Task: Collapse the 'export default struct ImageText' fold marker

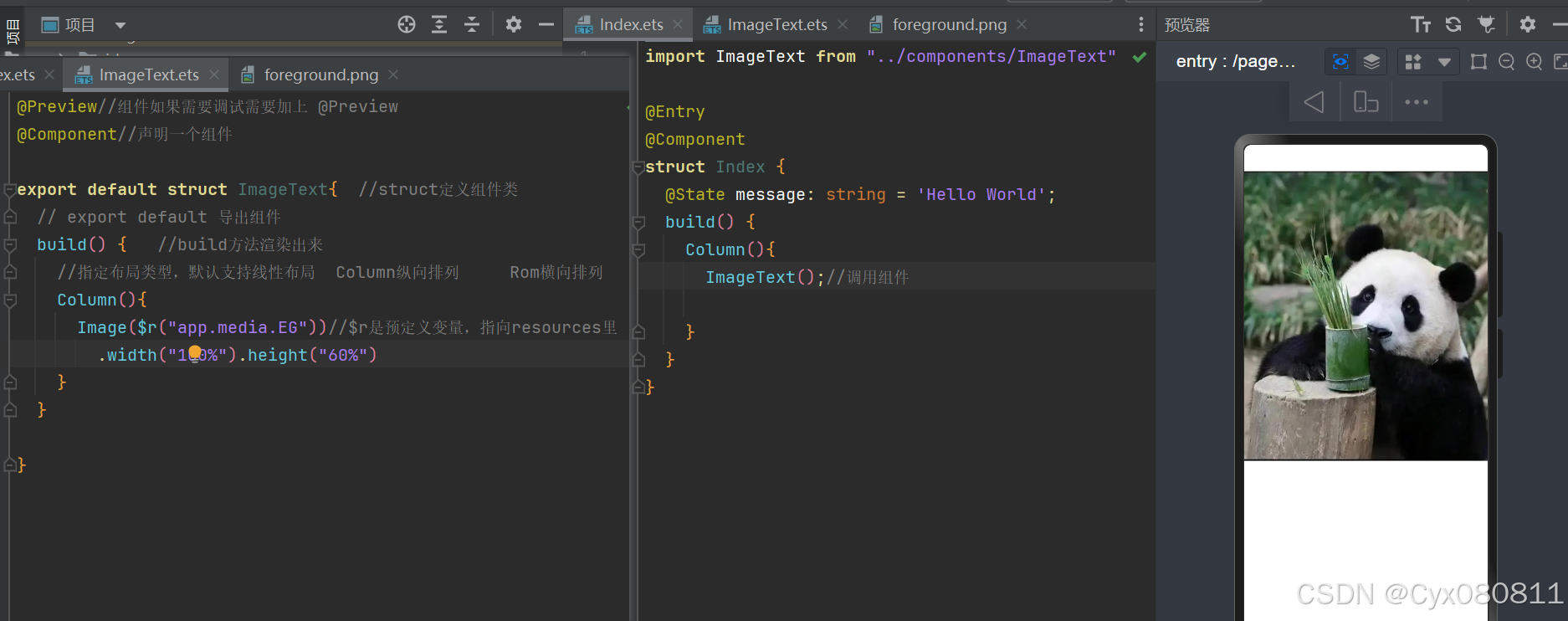Action: pyautogui.click(x=10, y=190)
